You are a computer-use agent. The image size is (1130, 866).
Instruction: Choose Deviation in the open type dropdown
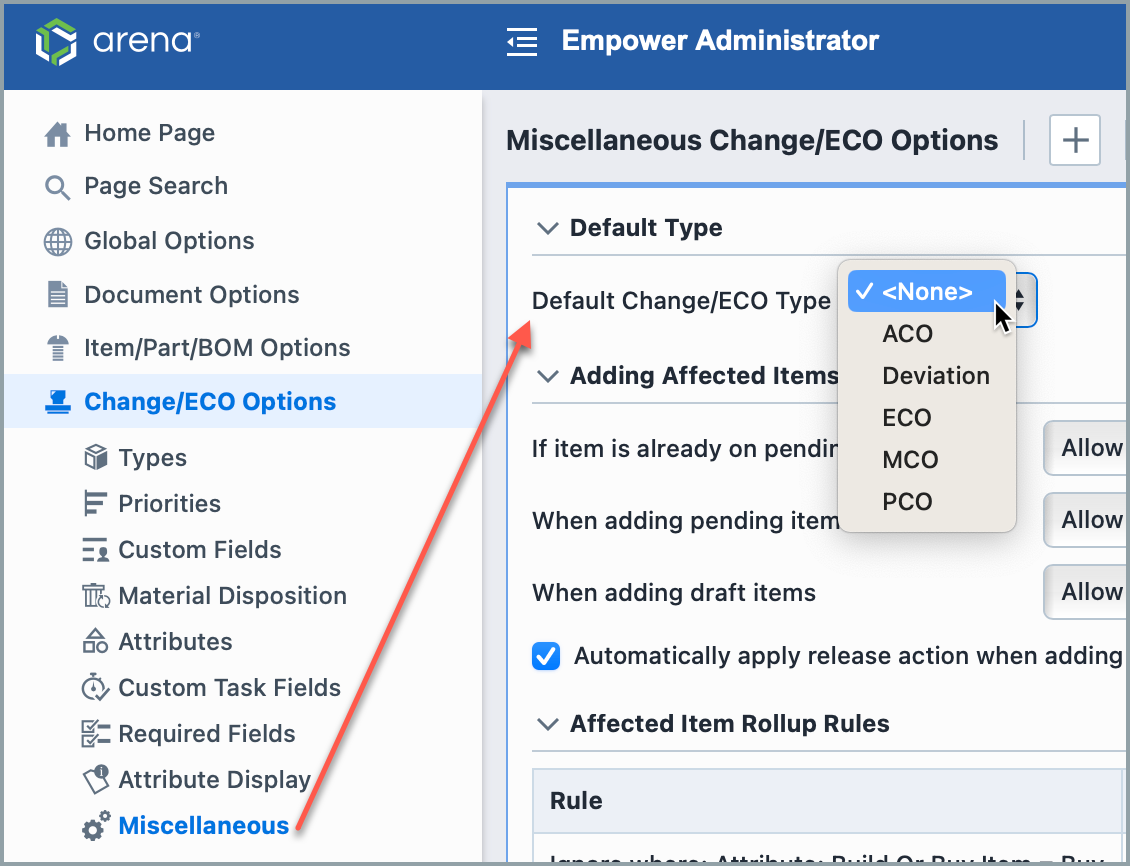[x=935, y=375]
